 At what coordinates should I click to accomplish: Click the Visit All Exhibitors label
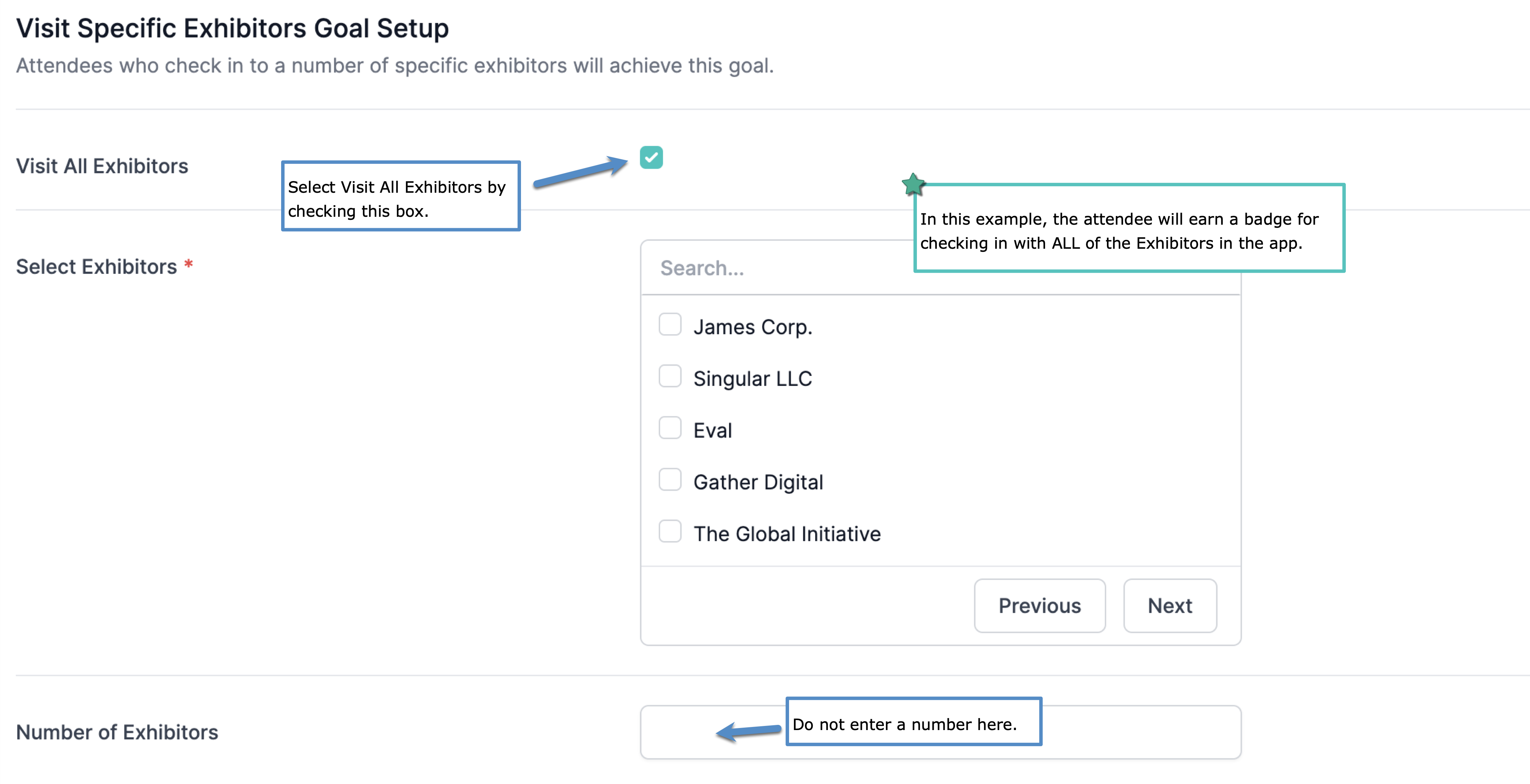tap(102, 166)
